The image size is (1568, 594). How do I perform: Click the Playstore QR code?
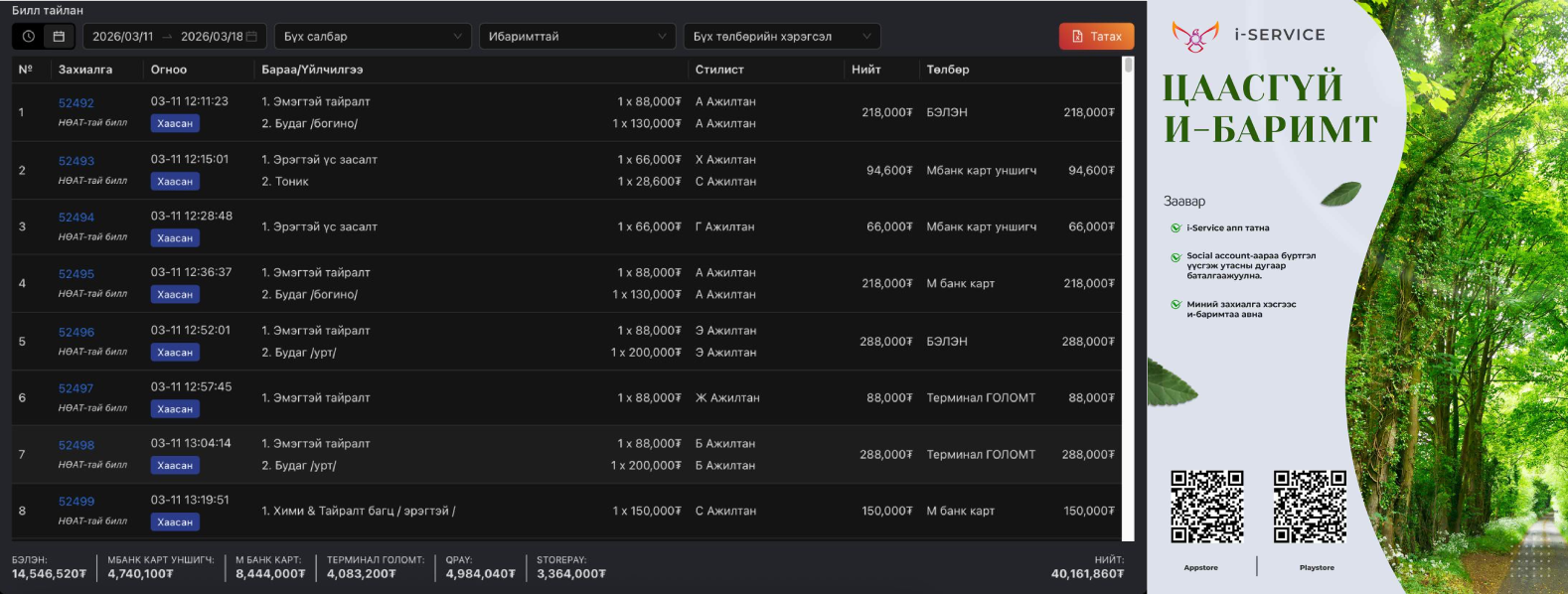coord(1310,507)
